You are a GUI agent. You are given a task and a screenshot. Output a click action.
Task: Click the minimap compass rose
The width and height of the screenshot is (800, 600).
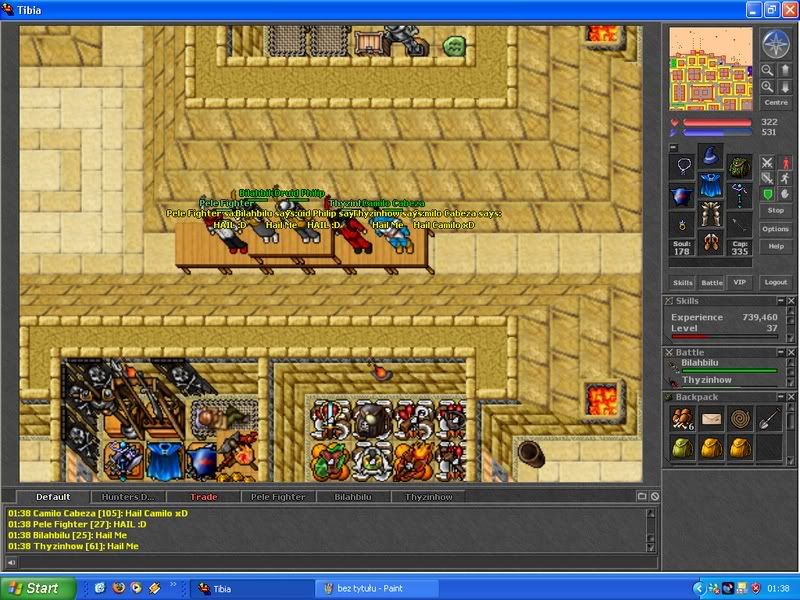click(776, 43)
